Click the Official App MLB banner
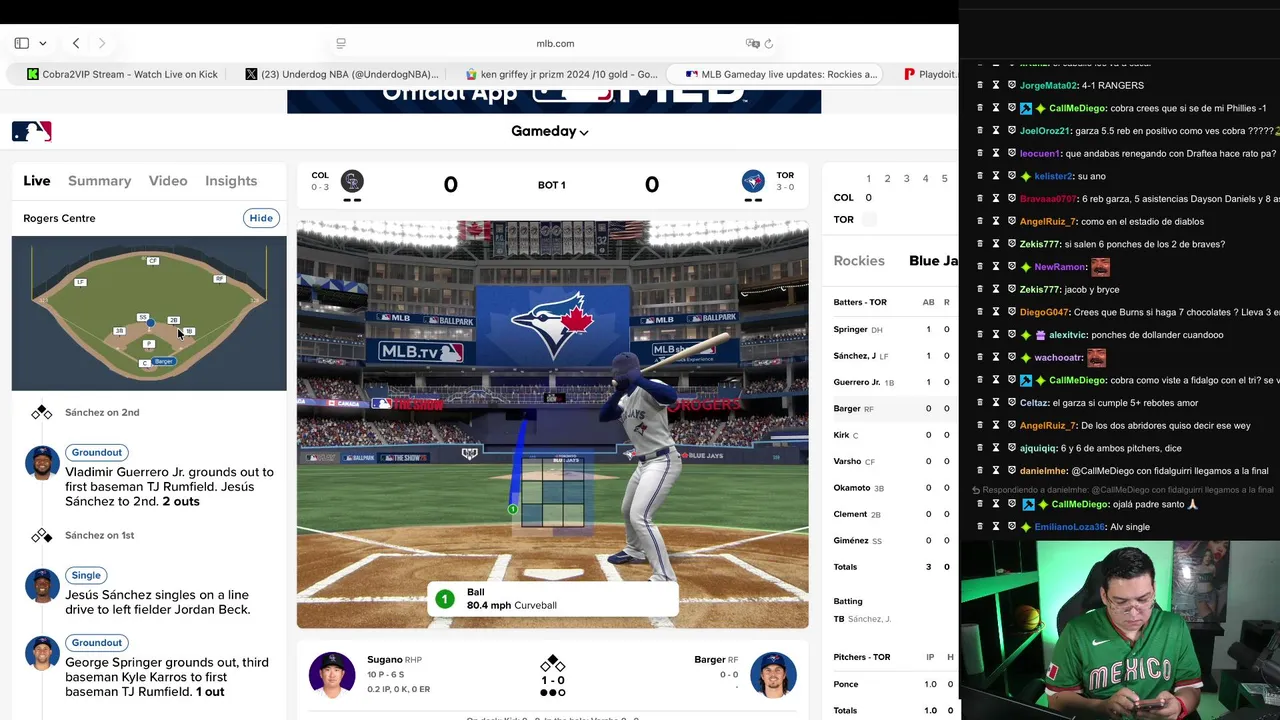 (554, 100)
